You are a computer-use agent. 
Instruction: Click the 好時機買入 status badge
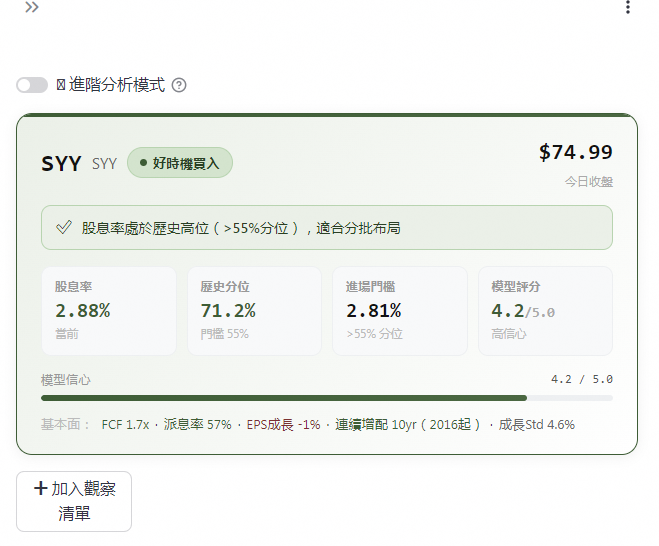point(180,163)
